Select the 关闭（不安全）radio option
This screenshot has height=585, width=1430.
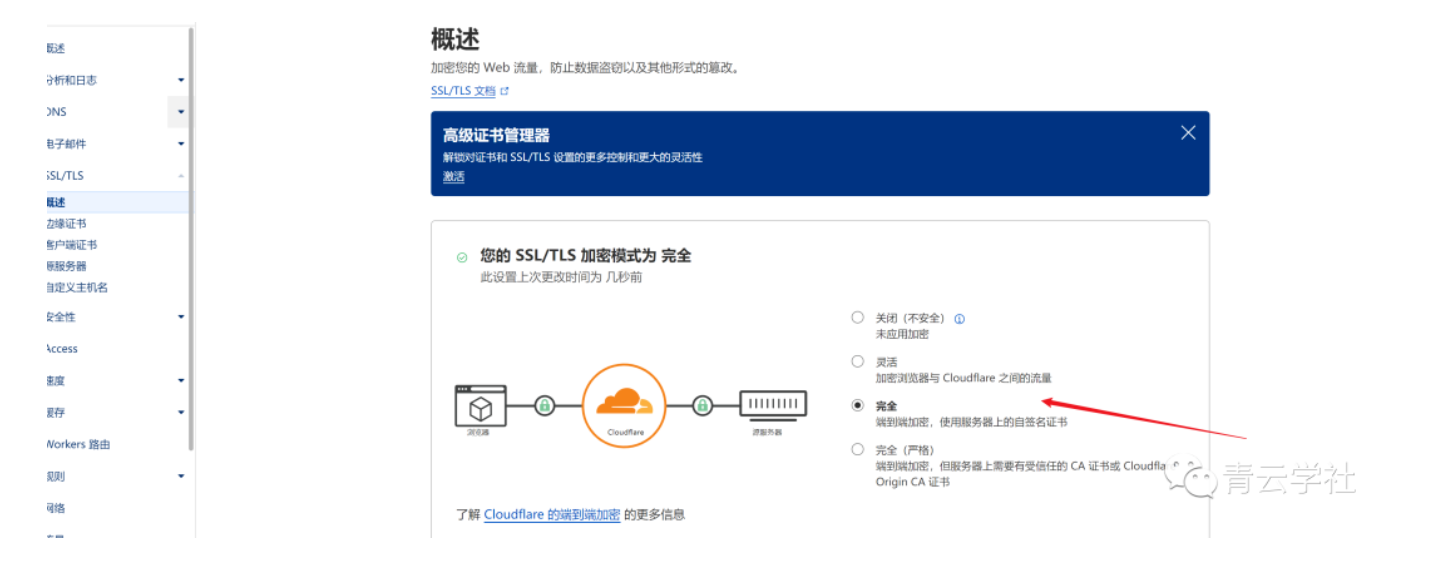pyautogui.click(x=857, y=318)
